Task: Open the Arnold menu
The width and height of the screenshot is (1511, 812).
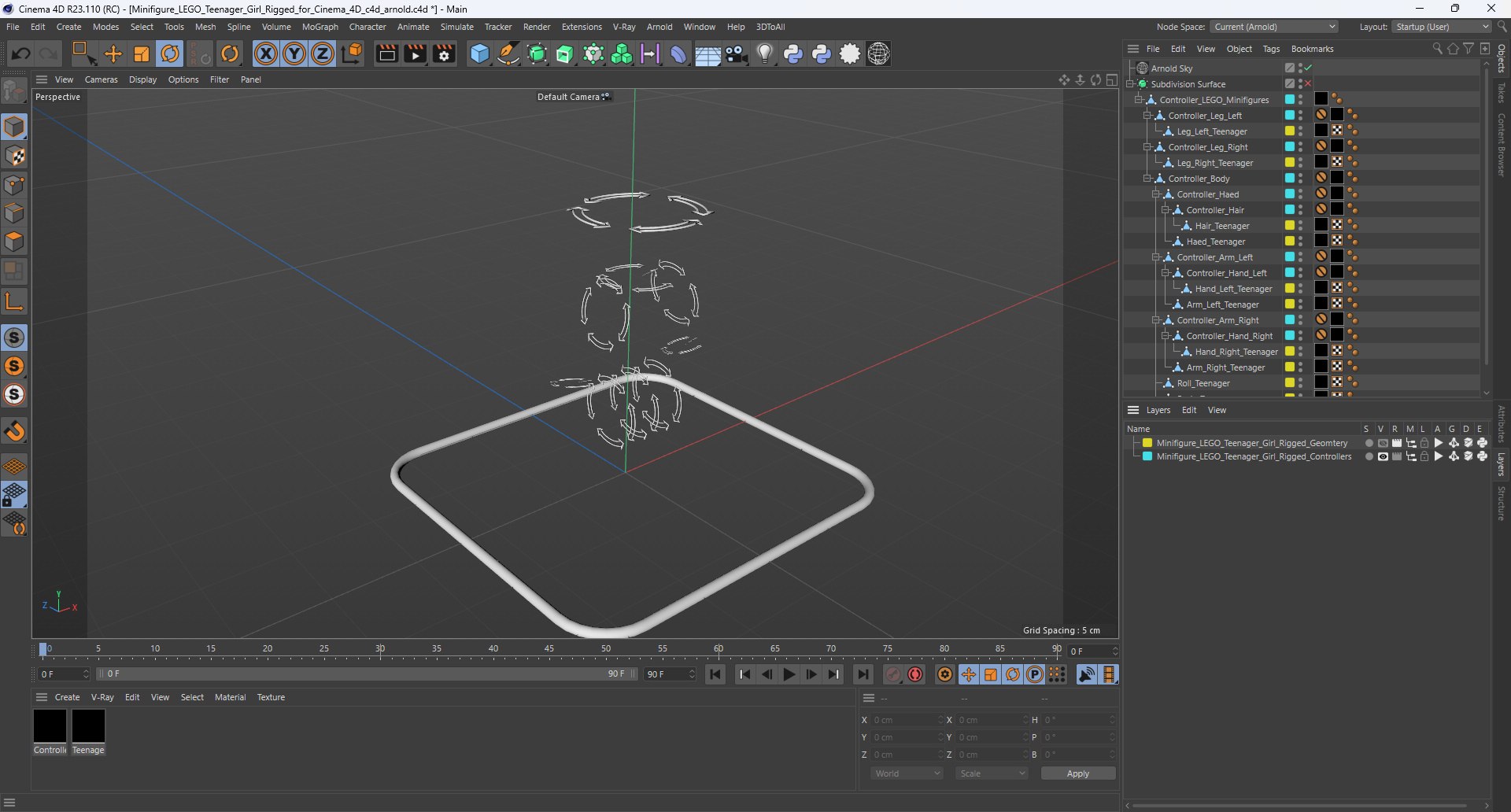Action: pyautogui.click(x=659, y=27)
